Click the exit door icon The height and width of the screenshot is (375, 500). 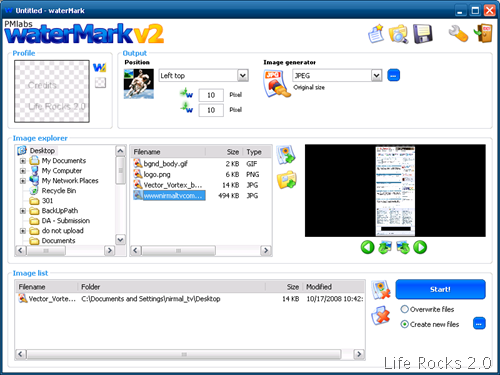[483, 33]
